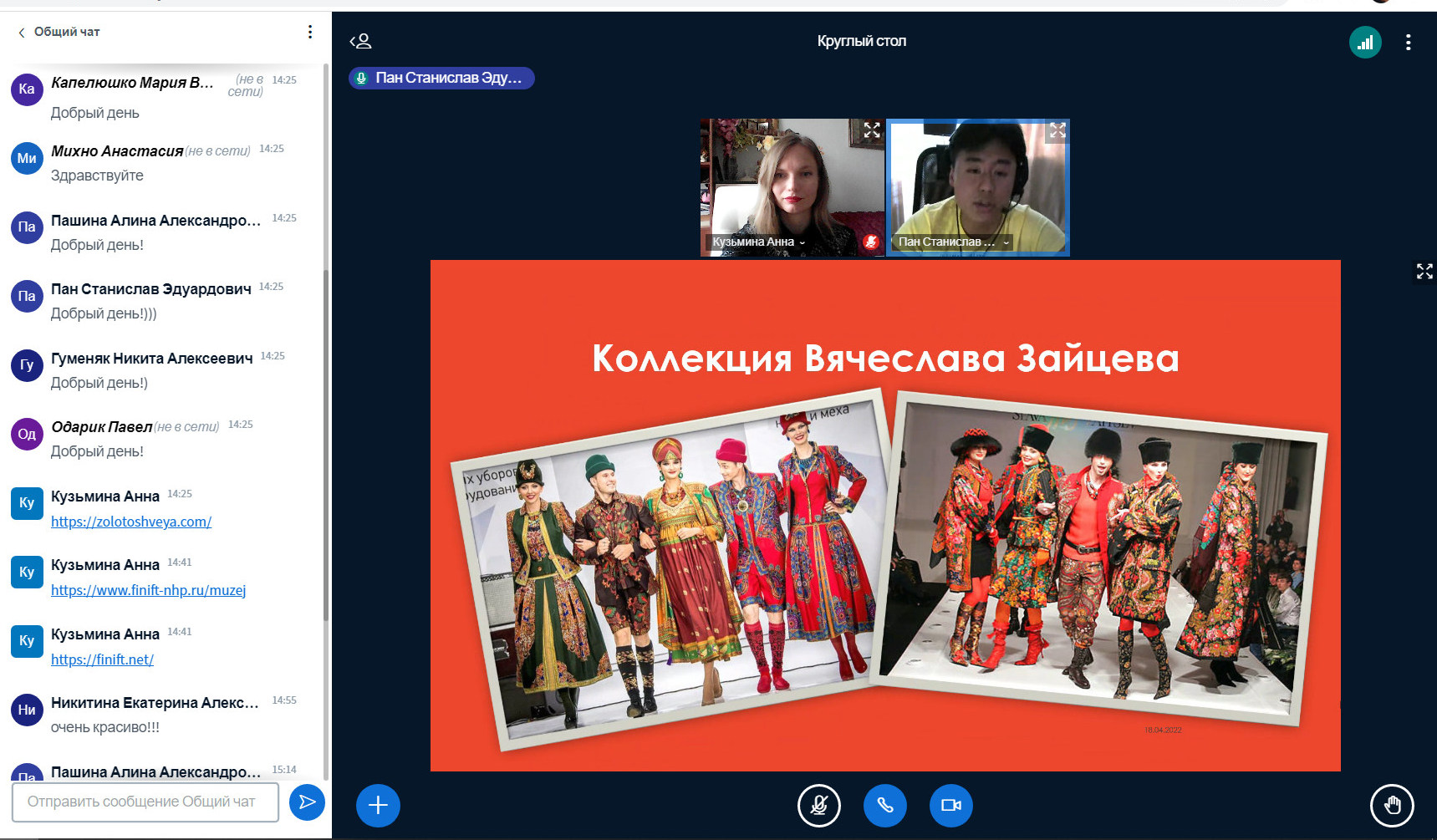Select avatar Гу of Гуменяк Никита
This screenshot has width=1437, height=840.
pyautogui.click(x=27, y=365)
